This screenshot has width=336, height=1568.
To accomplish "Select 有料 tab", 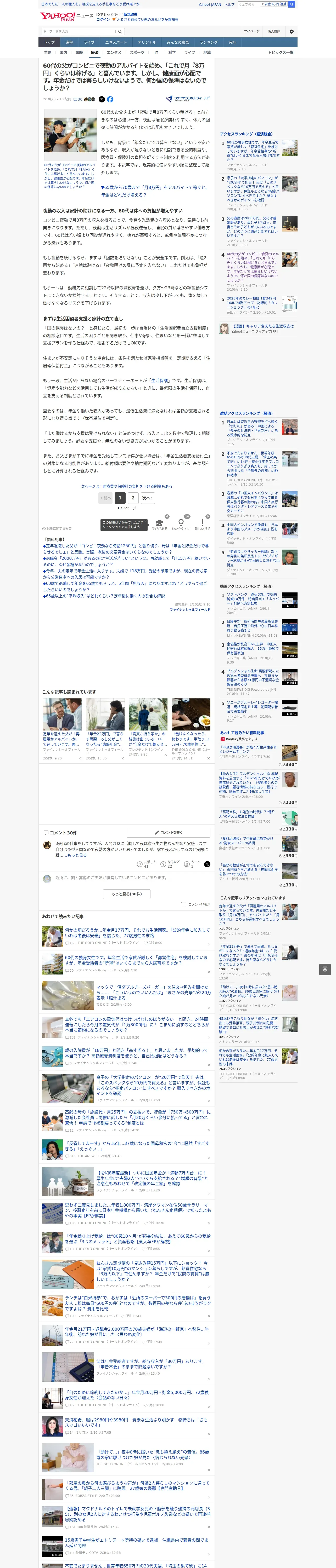I will tap(232, 43).
